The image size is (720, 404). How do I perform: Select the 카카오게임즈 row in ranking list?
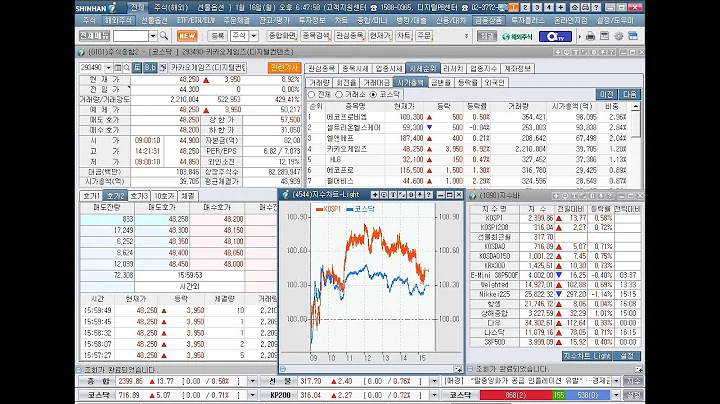click(468, 149)
